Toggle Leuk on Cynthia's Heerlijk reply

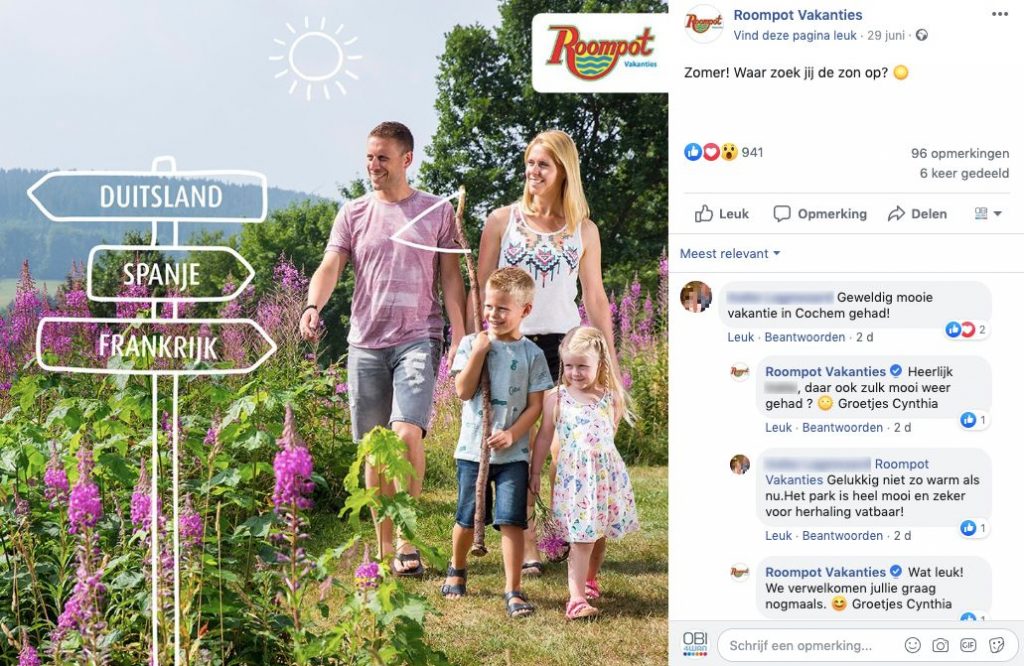click(778, 427)
